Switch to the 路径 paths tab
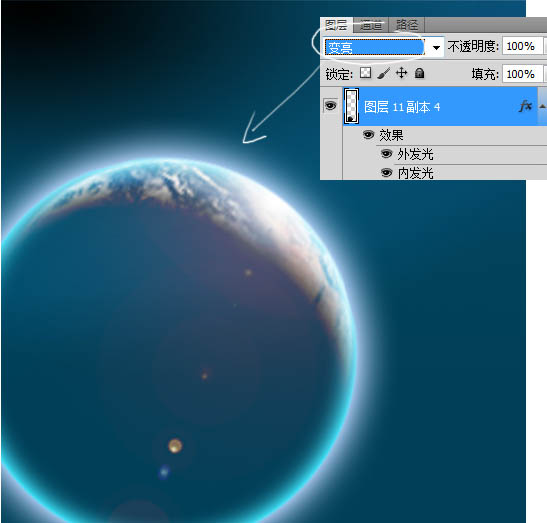 (x=407, y=25)
